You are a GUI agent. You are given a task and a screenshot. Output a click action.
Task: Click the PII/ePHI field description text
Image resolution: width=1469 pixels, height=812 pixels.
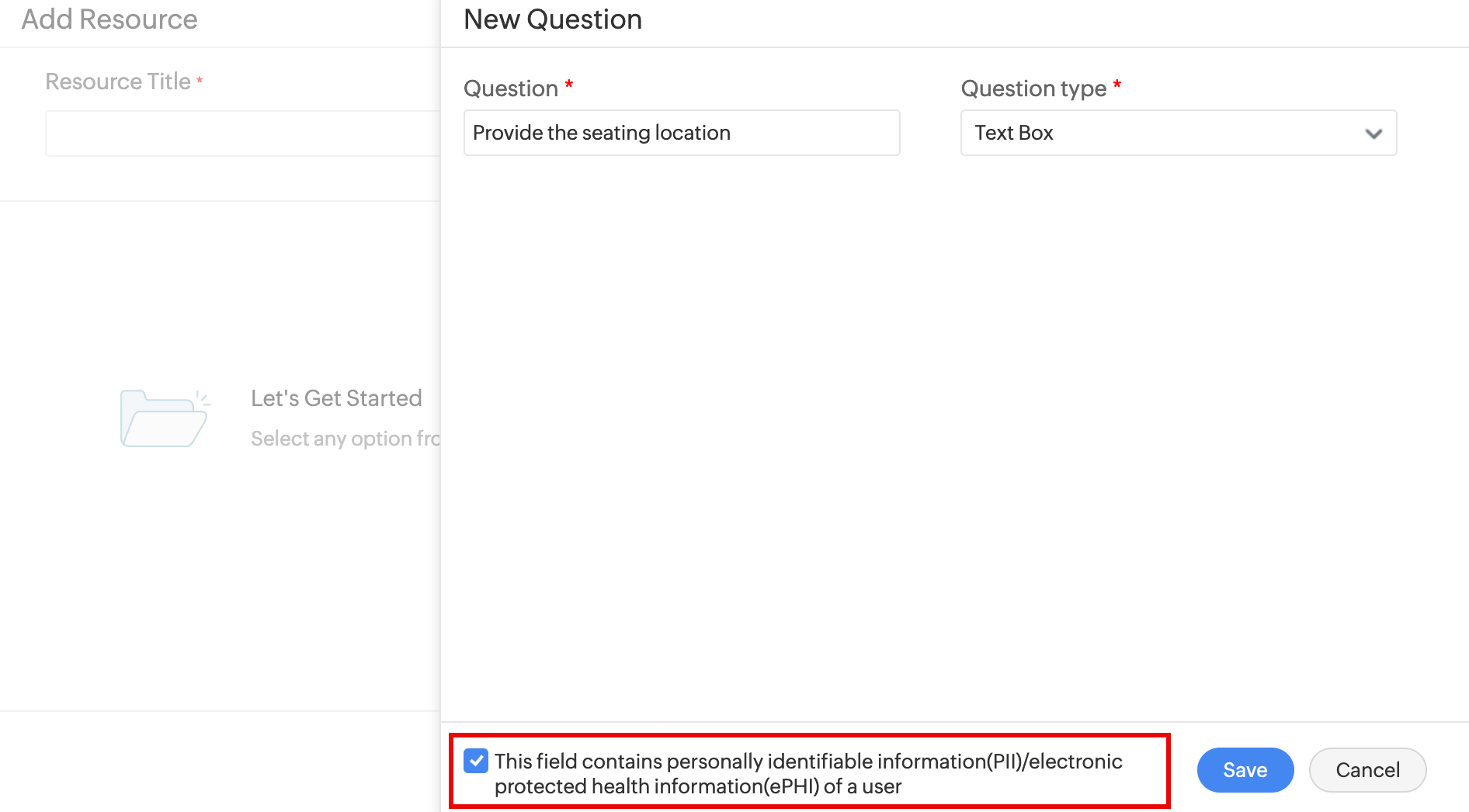click(807, 773)
